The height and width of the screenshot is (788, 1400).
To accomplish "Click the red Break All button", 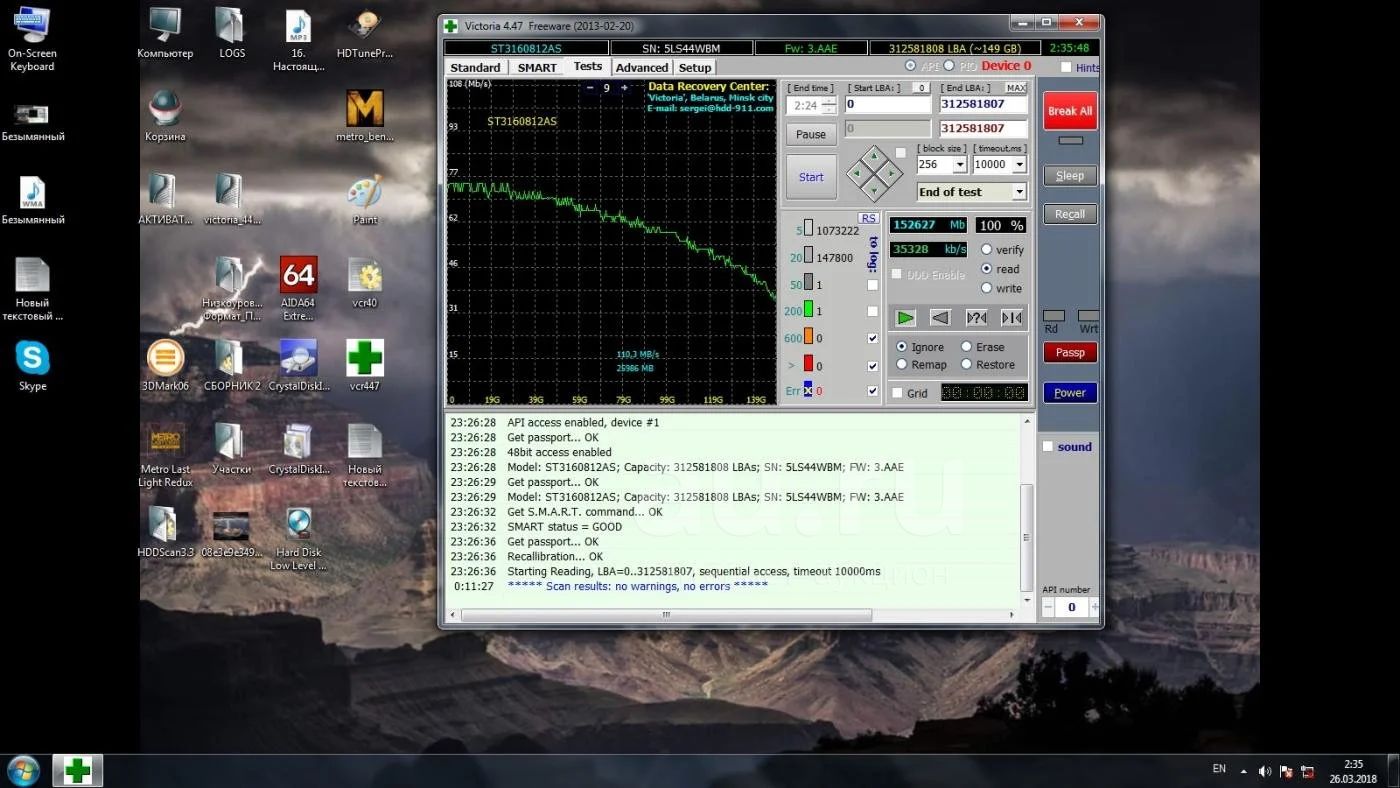I will [1070, 111].
